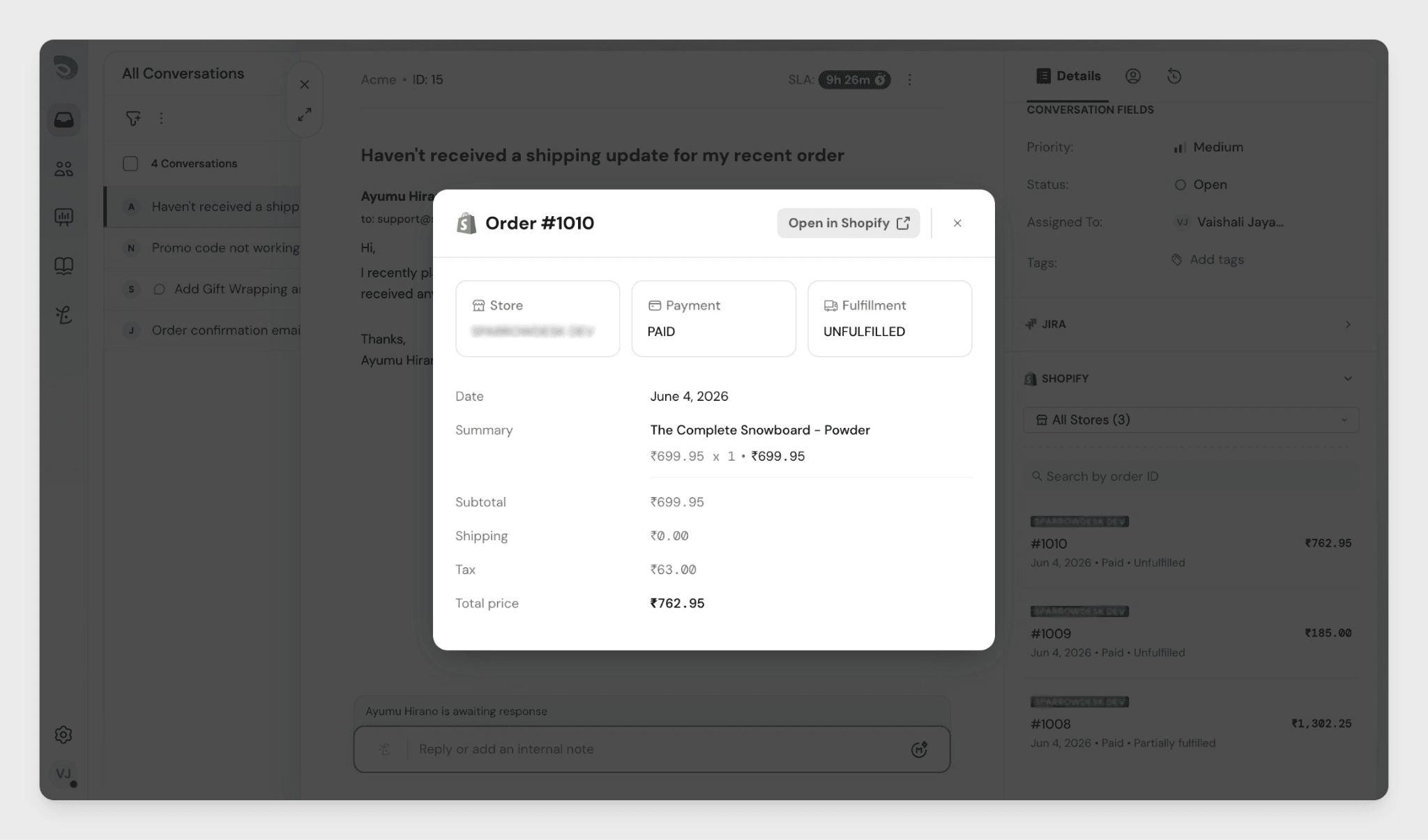Click Add tags
The width and height of the screenshot is (1428, 840).
tap(1208, 259)
